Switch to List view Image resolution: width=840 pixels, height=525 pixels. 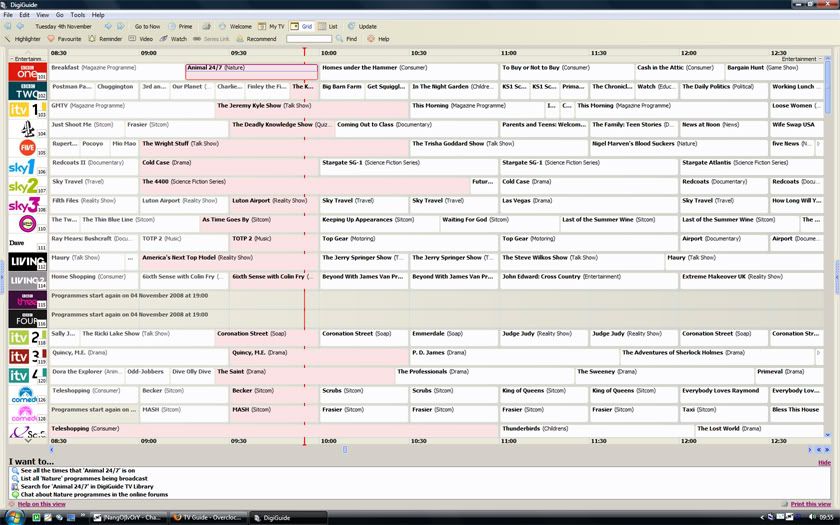(x=328, y=26)
